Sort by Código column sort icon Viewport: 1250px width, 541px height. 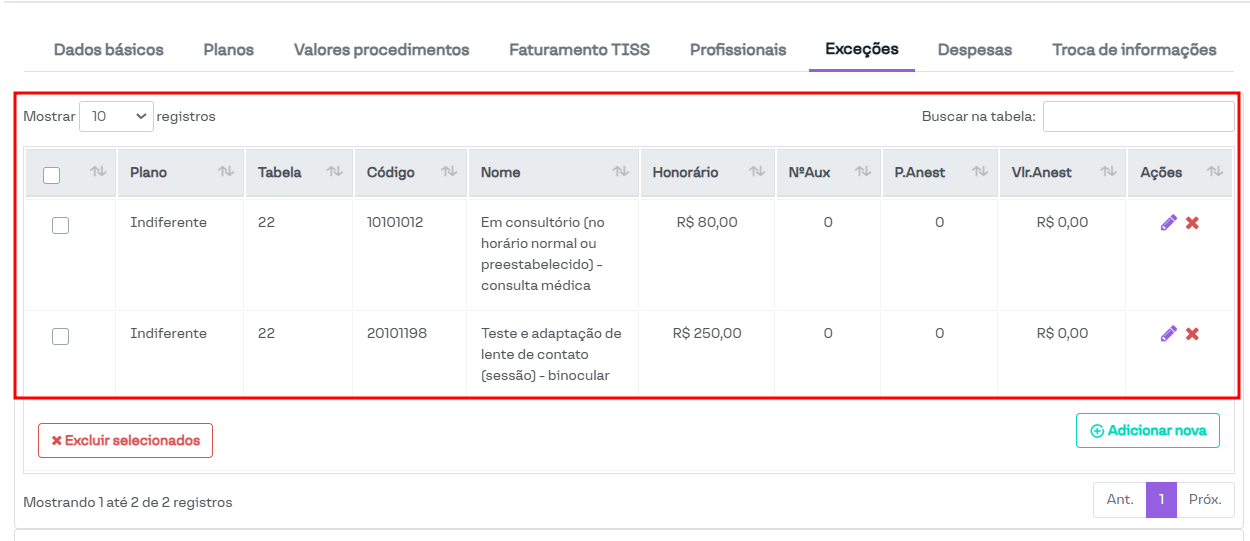pyautogui.click(x=449, y=172)
